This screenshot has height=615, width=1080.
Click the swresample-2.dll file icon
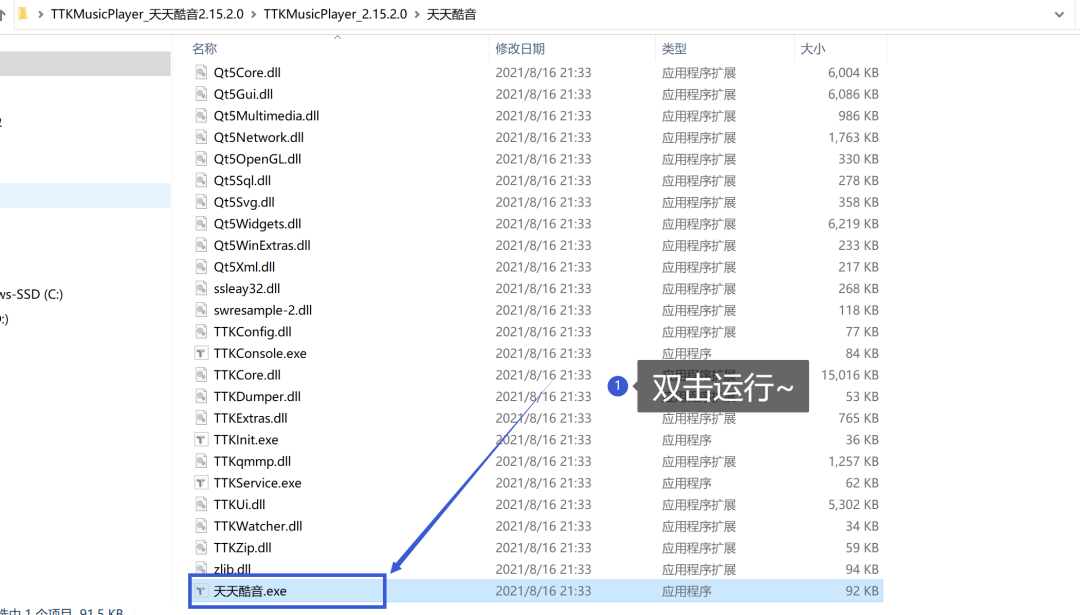(200, 310)
